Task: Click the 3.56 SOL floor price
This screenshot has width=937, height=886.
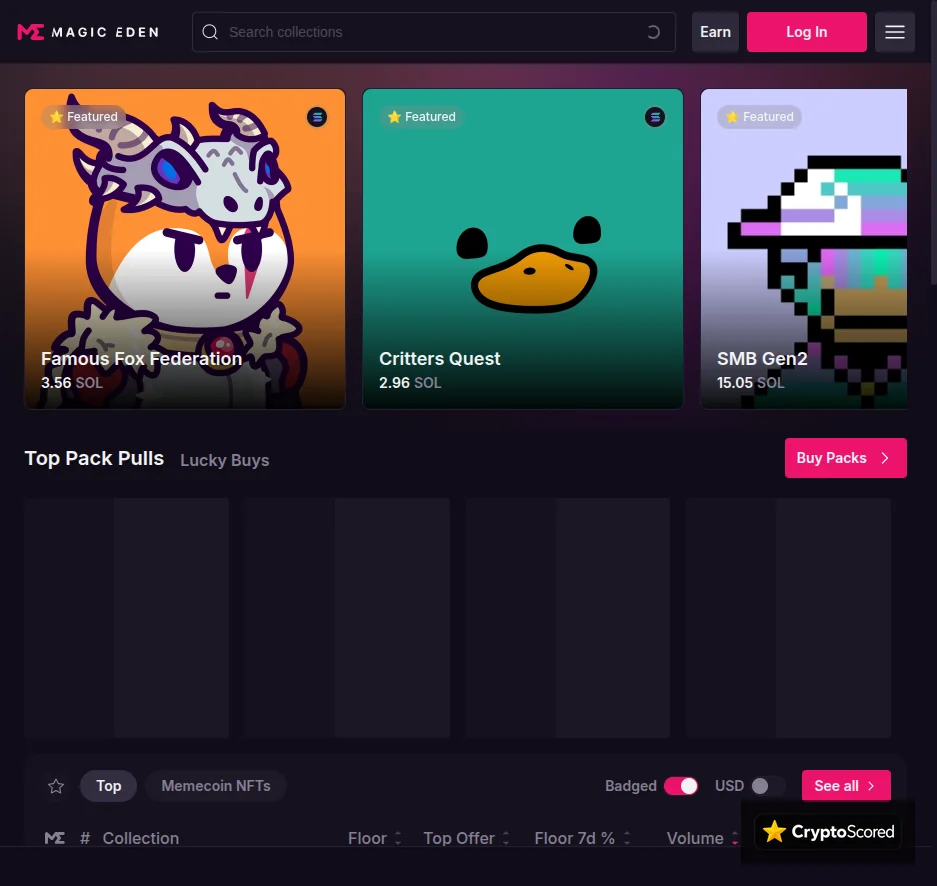Action: tap(72, 382)
